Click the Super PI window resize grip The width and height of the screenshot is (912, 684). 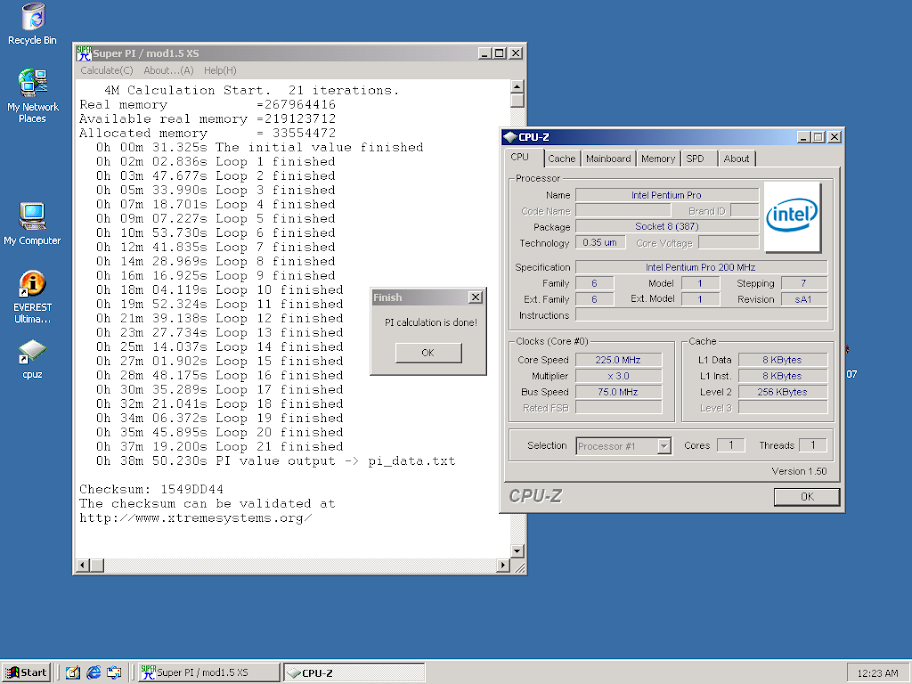(519, 567)
